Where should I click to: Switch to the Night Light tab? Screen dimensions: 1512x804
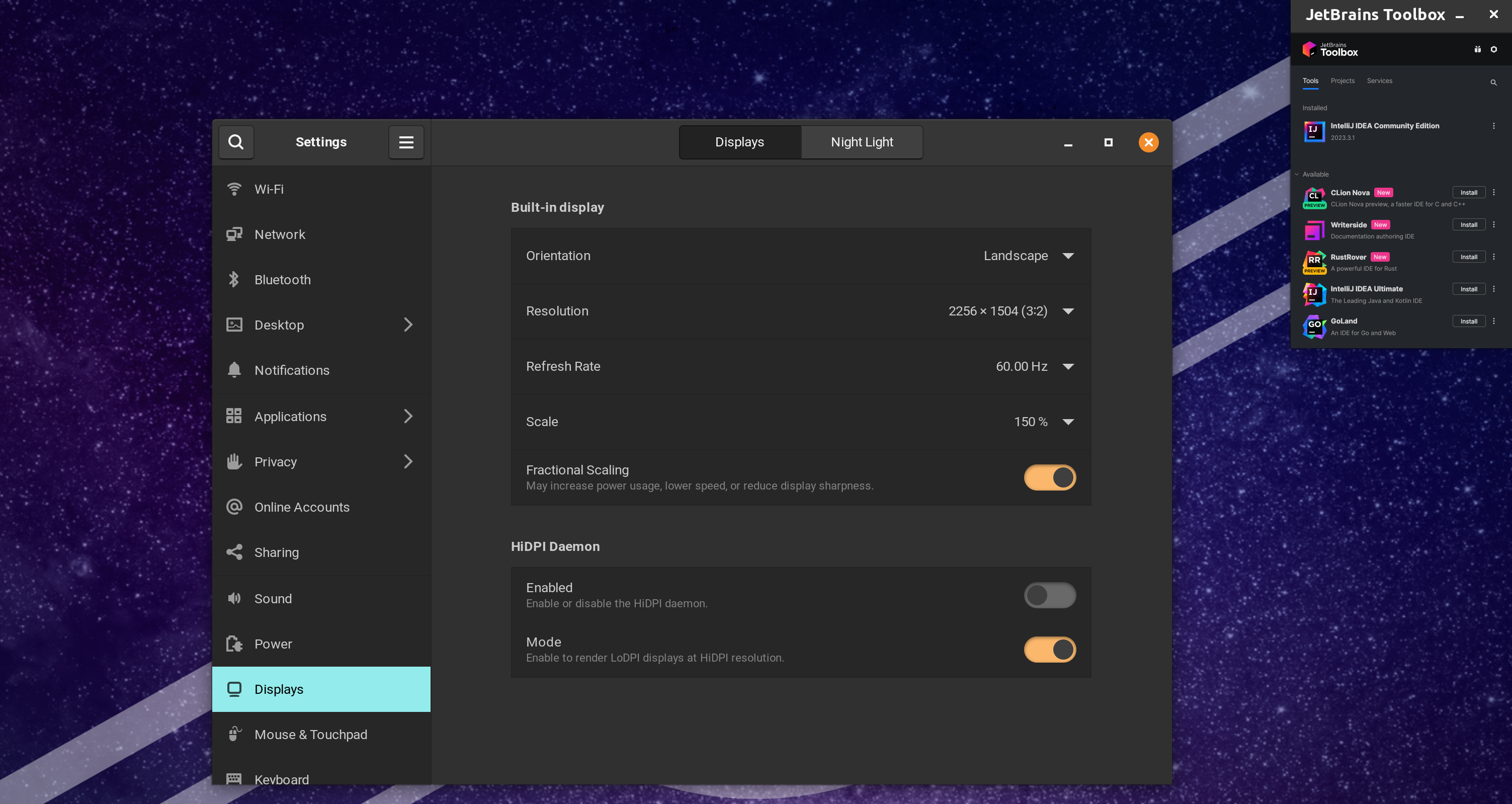(862, 142)
